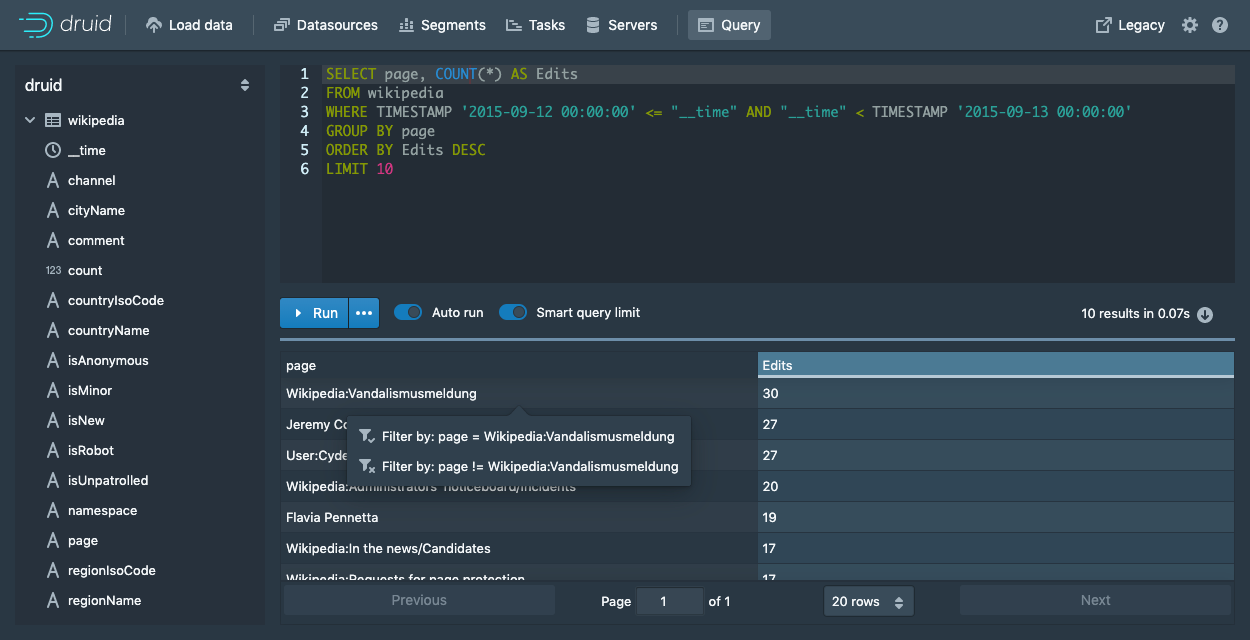Open the Load data view

pos(189,25)
